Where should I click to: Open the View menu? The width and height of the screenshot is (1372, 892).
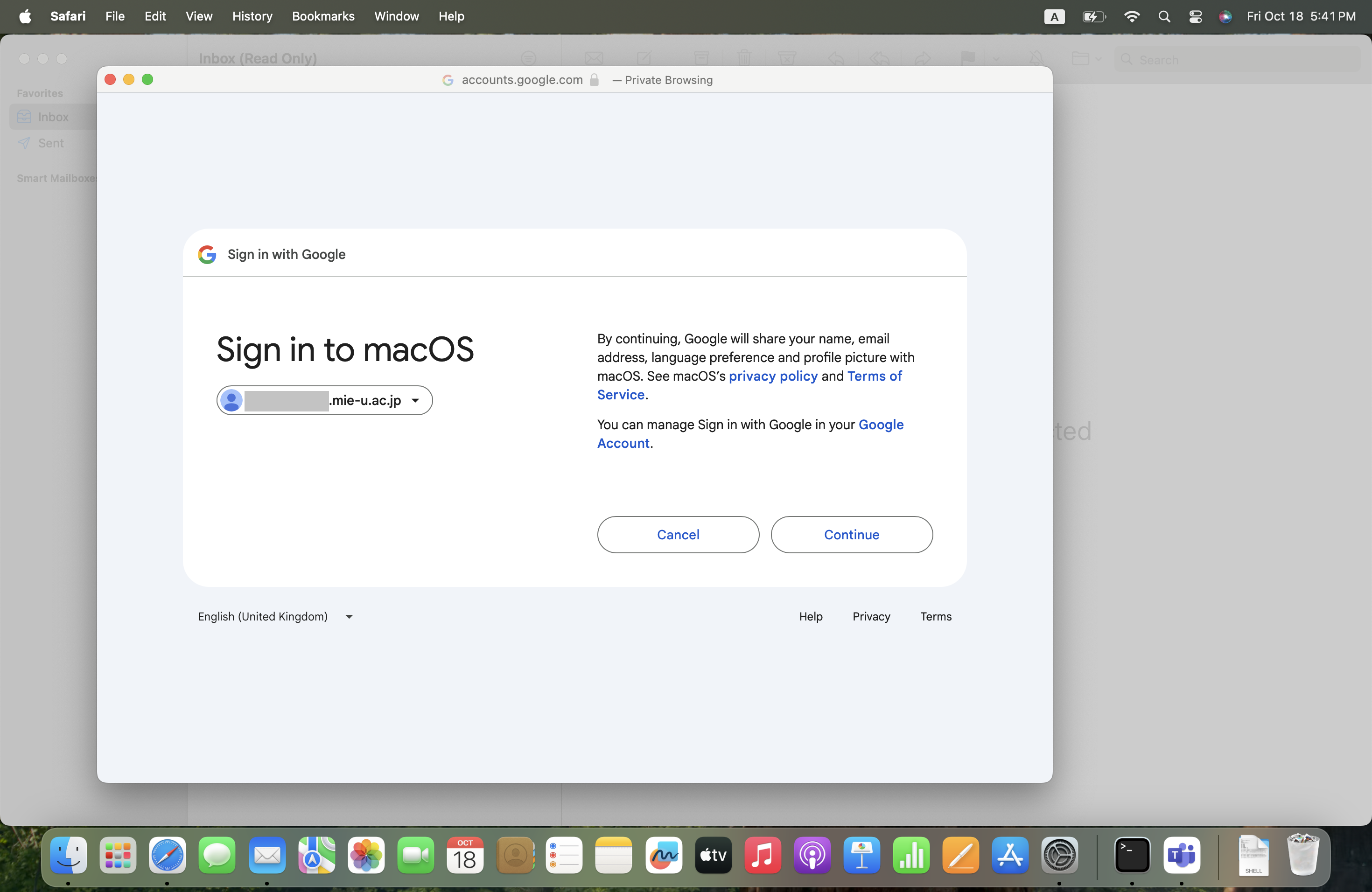[x=199, y=16]
